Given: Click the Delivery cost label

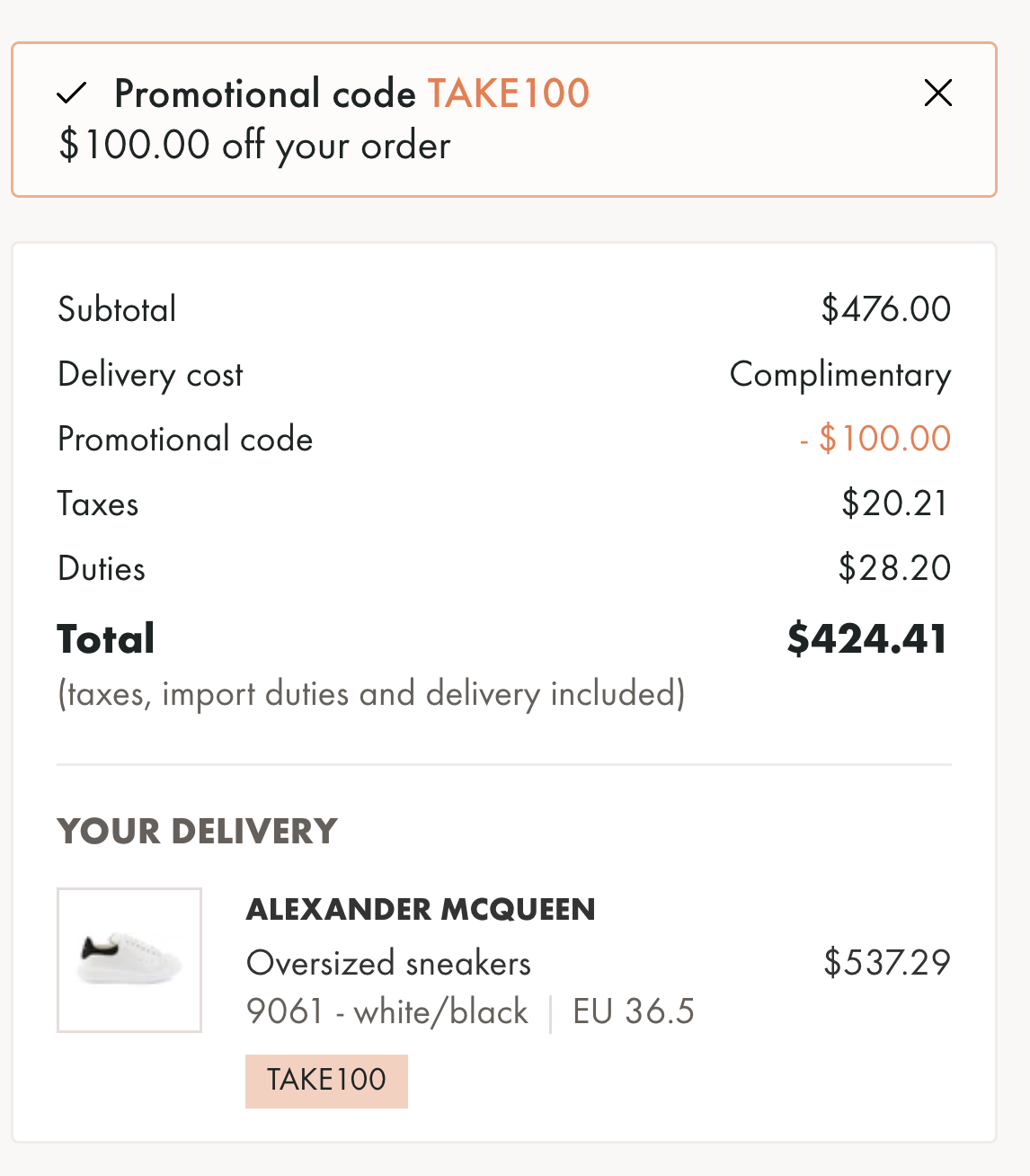Looking at the screenshot, I should [150, 374].
